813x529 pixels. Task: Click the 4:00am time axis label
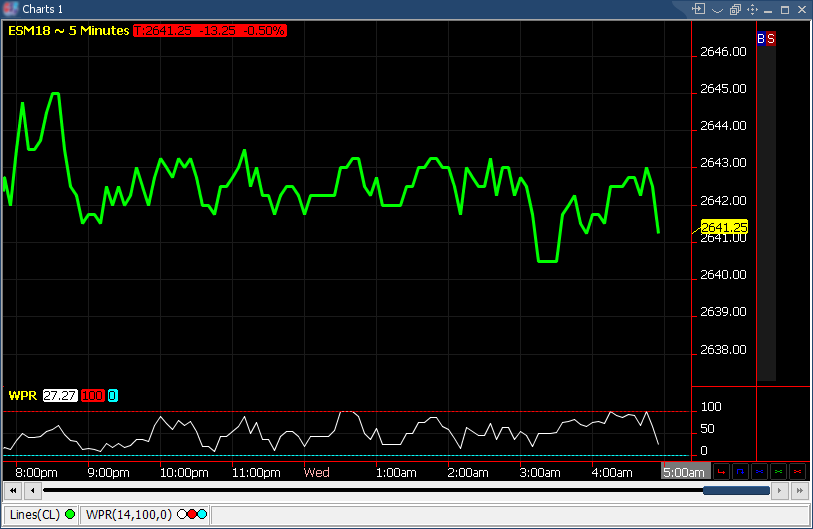pyautogui.click(x=612, y=472)
